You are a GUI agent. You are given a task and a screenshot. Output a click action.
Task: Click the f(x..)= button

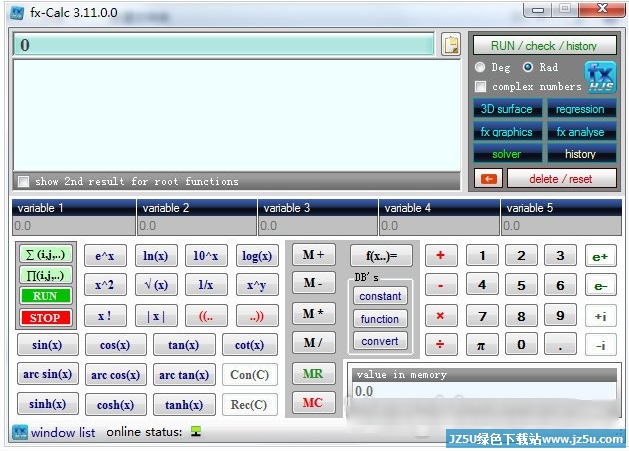381,256
